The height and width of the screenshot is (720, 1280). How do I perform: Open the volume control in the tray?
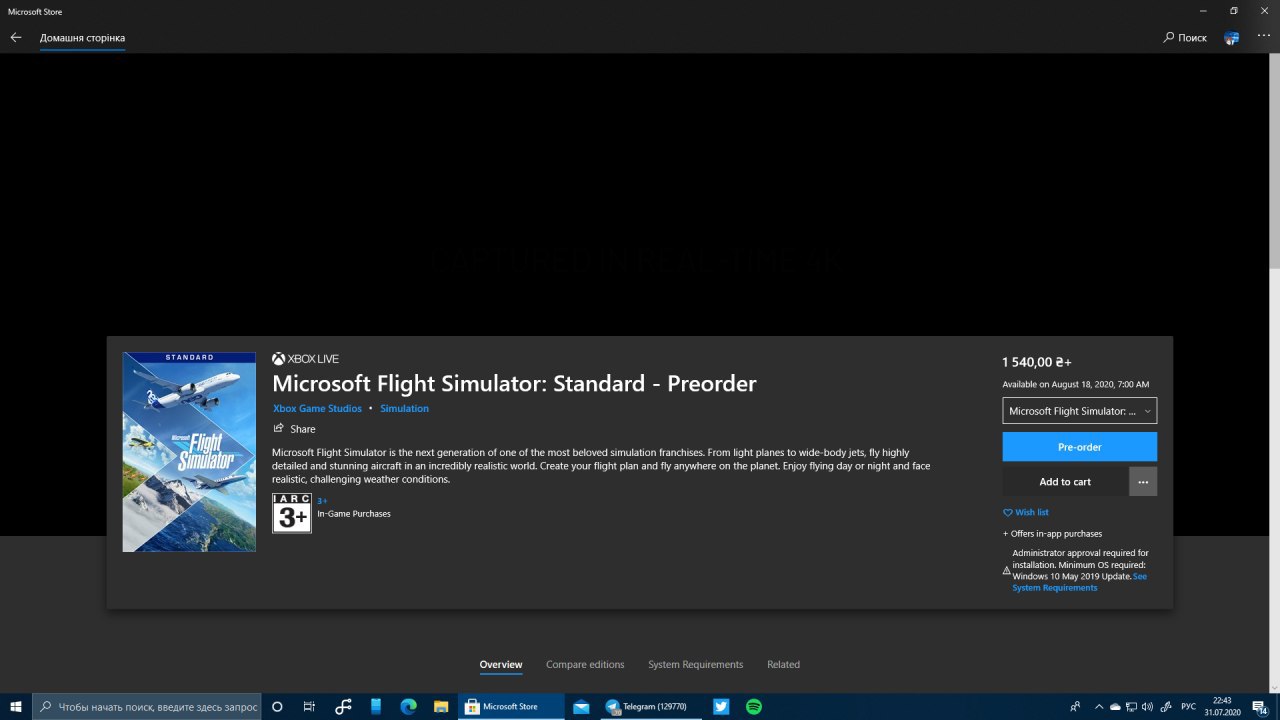point(1148,706)
